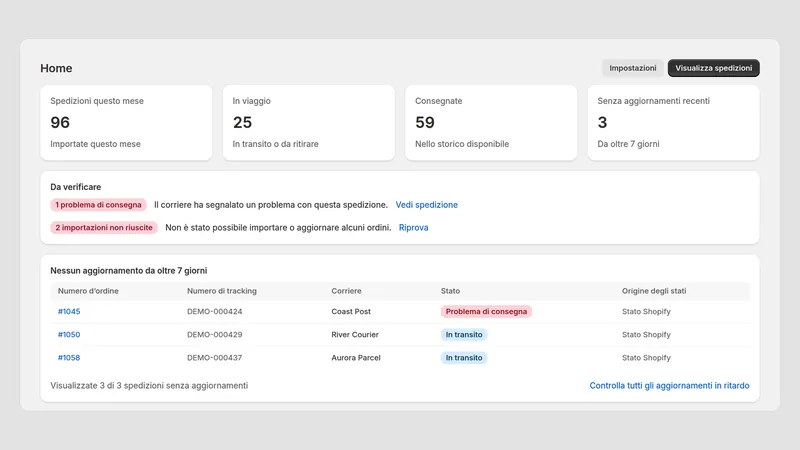Click the Riprova link
The width and height of the screenshot is (800, 450).
coord(413,228)
